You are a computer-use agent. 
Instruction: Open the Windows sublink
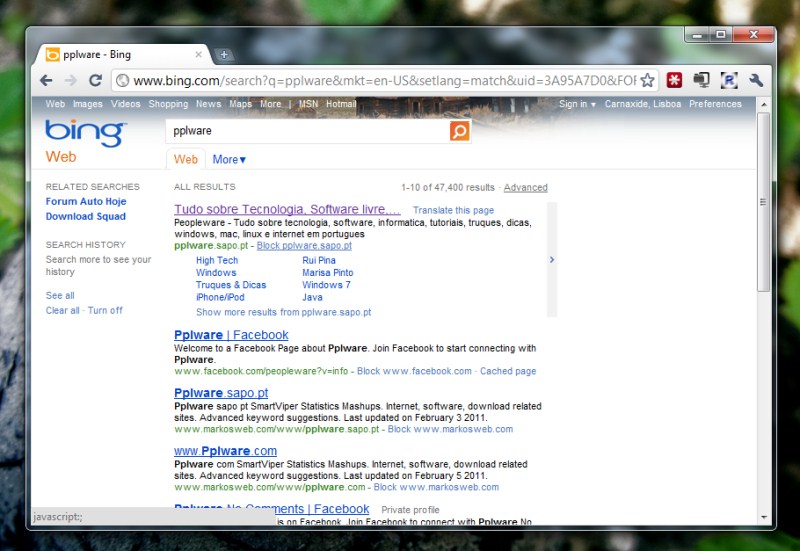coord(216,272)
